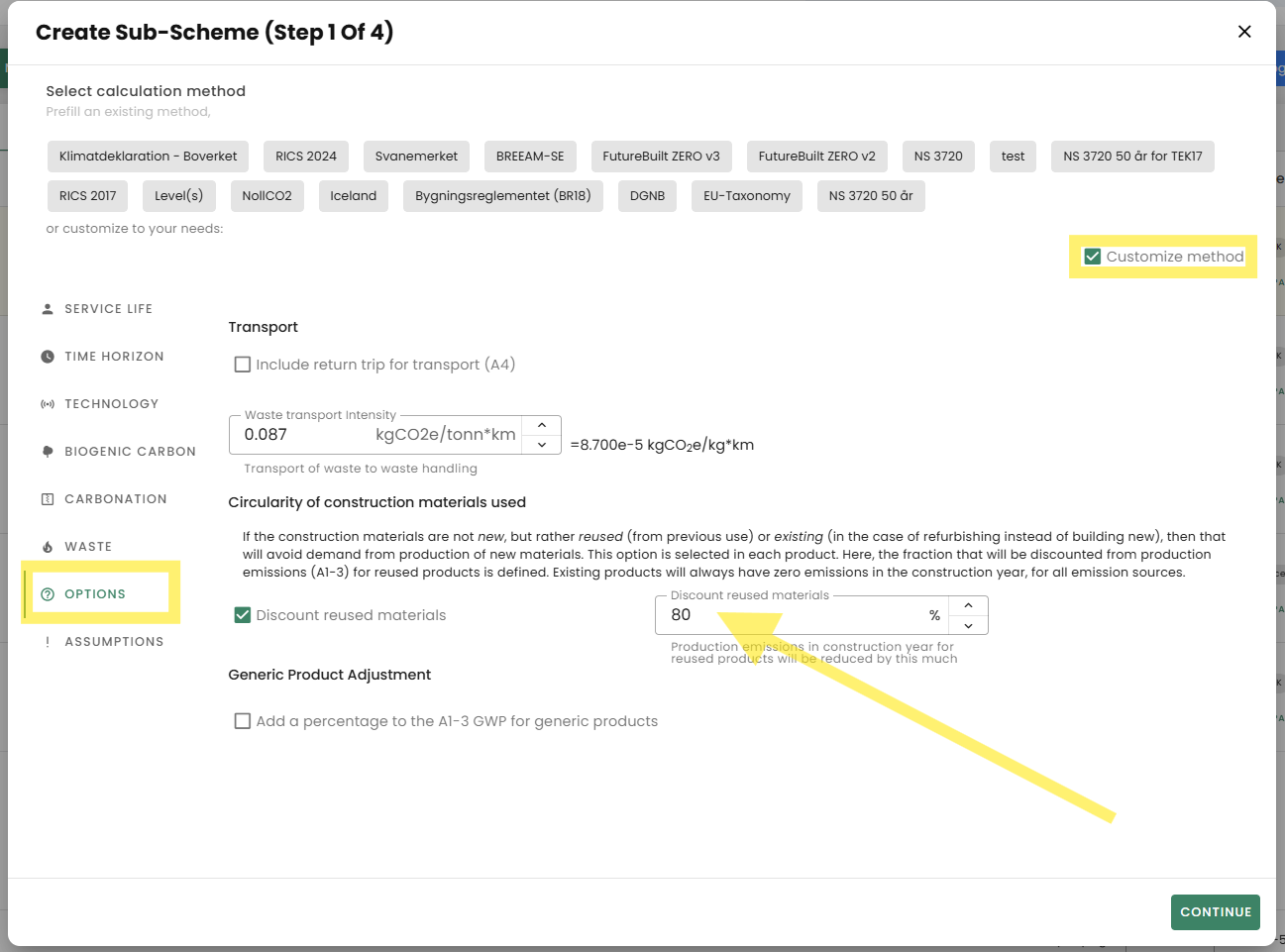This screenshot has width=1285, height=952.
Task: Close the Create Sub-Scheme dialog
Action: tap(1244, 32)
